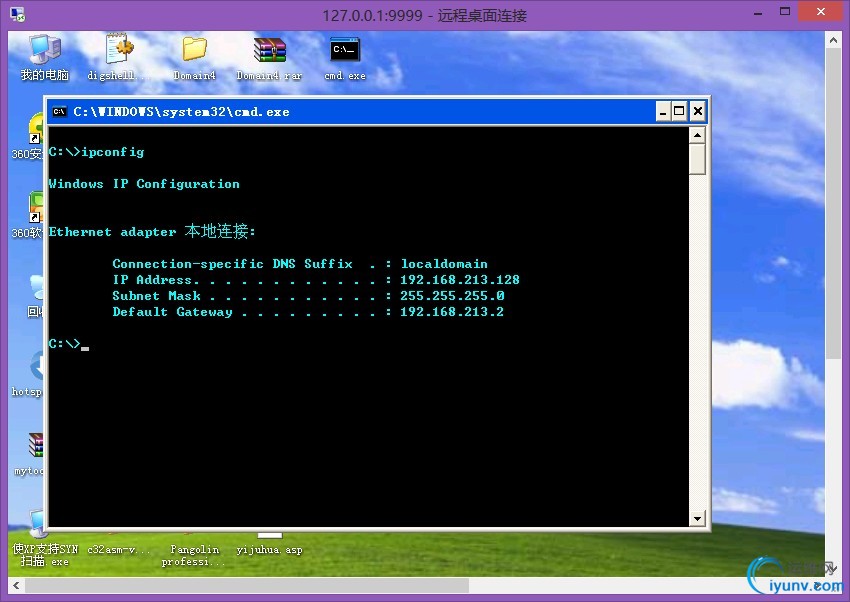Select the Pangolin professi desktop item label
The image size is (850, 602).
click(x=194, y=555)
